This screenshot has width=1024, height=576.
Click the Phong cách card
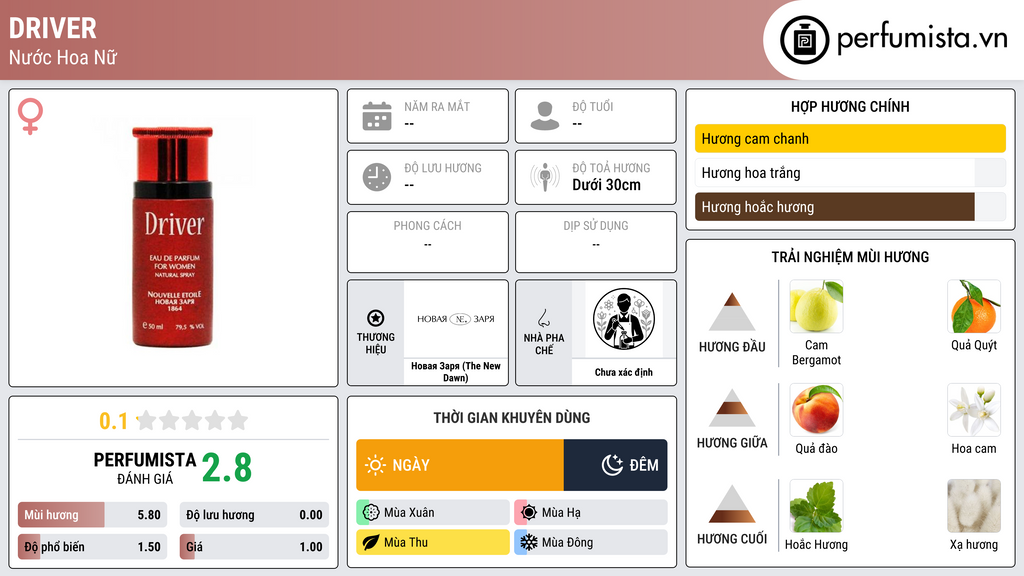[x=428, y=242]
